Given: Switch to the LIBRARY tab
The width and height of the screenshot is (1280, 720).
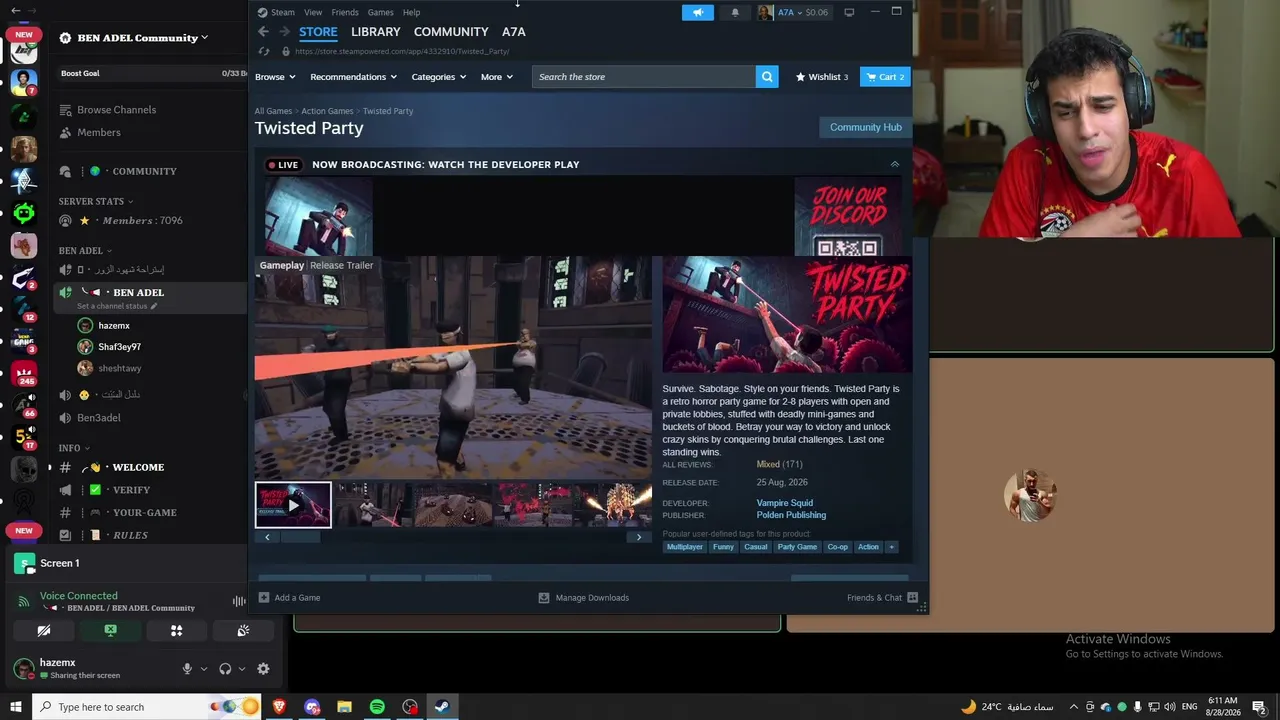Looking at the screenshot, I should [375, 32].
